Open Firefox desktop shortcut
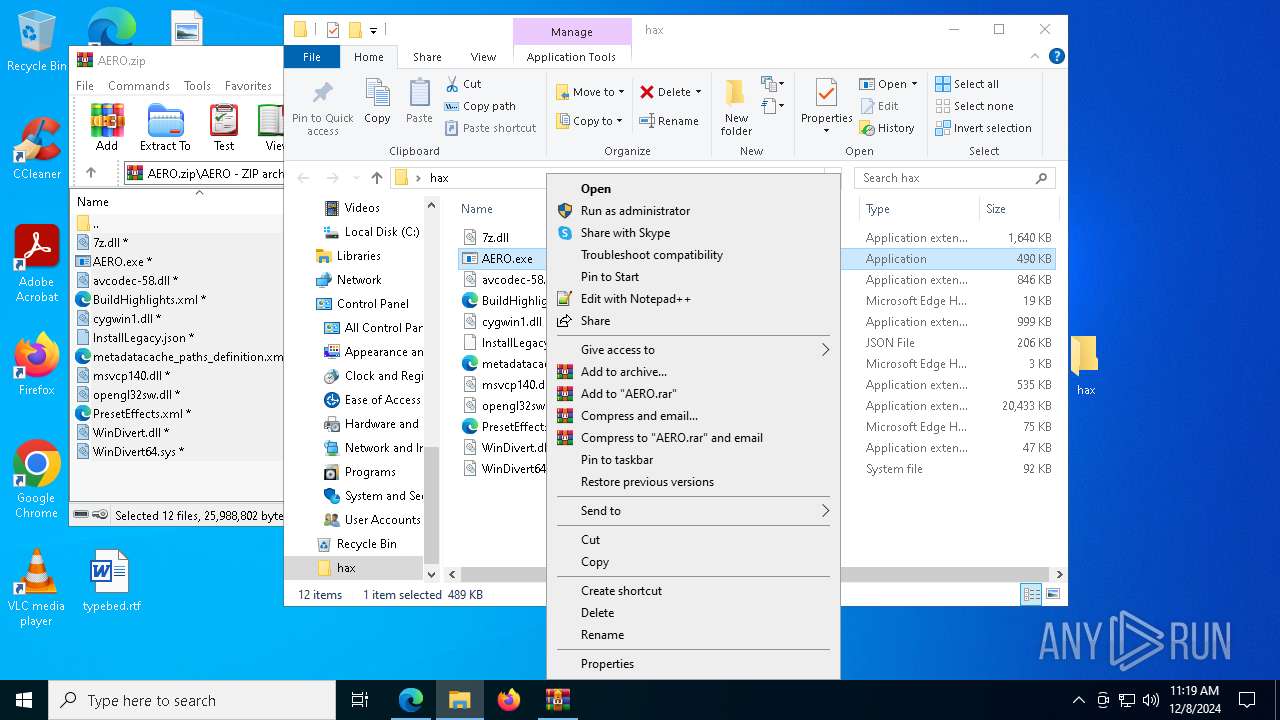1280x720 pixels. tap(37, 364)
